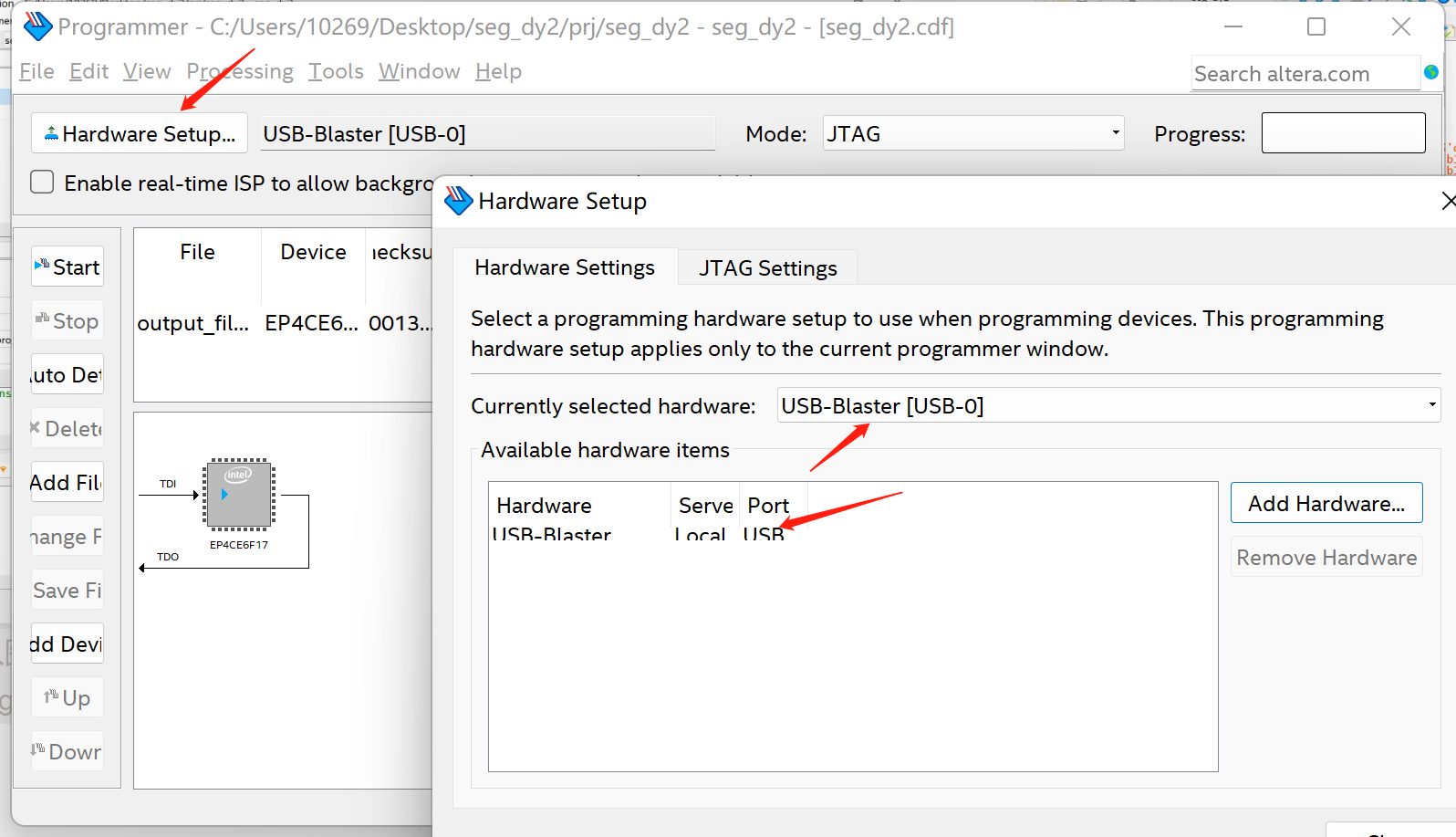Image resolution: width=1456 pixels, height=837 pixels.
Task: Enable the real-time ISP checkbox
Action: 42,182
